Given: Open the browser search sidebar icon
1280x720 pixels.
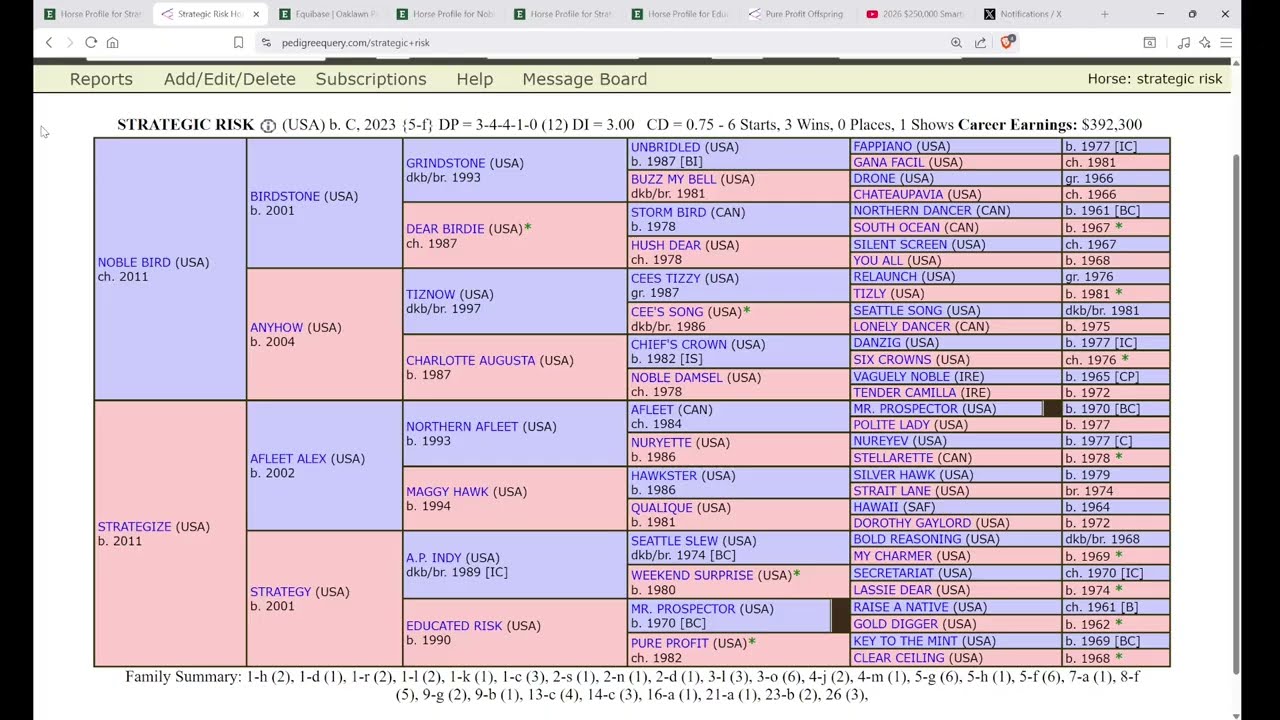Looking at the screenshot, I should pos(1150,42).
